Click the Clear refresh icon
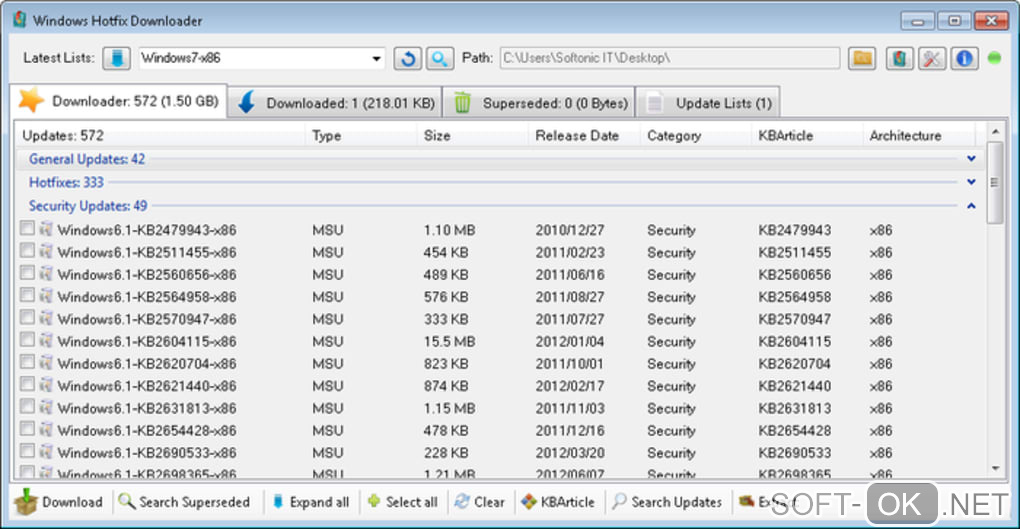The image size is (1020, 529). click(462, 502)
